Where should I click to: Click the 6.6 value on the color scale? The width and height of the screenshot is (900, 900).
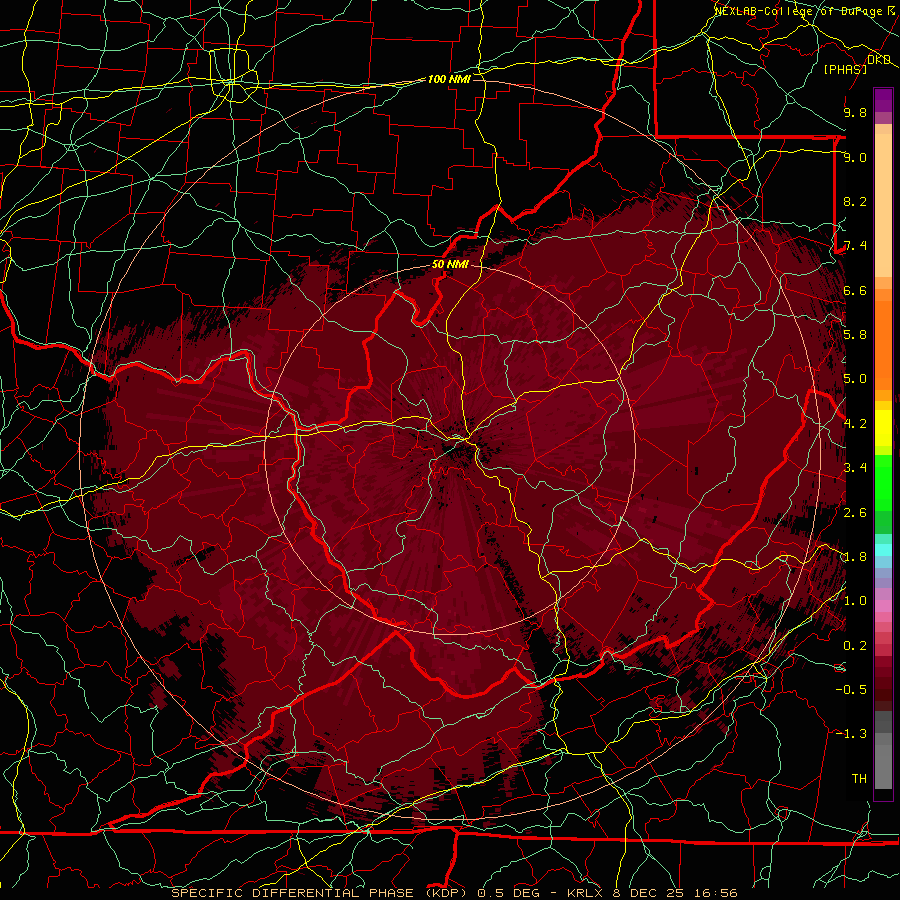tap(855, 290)
